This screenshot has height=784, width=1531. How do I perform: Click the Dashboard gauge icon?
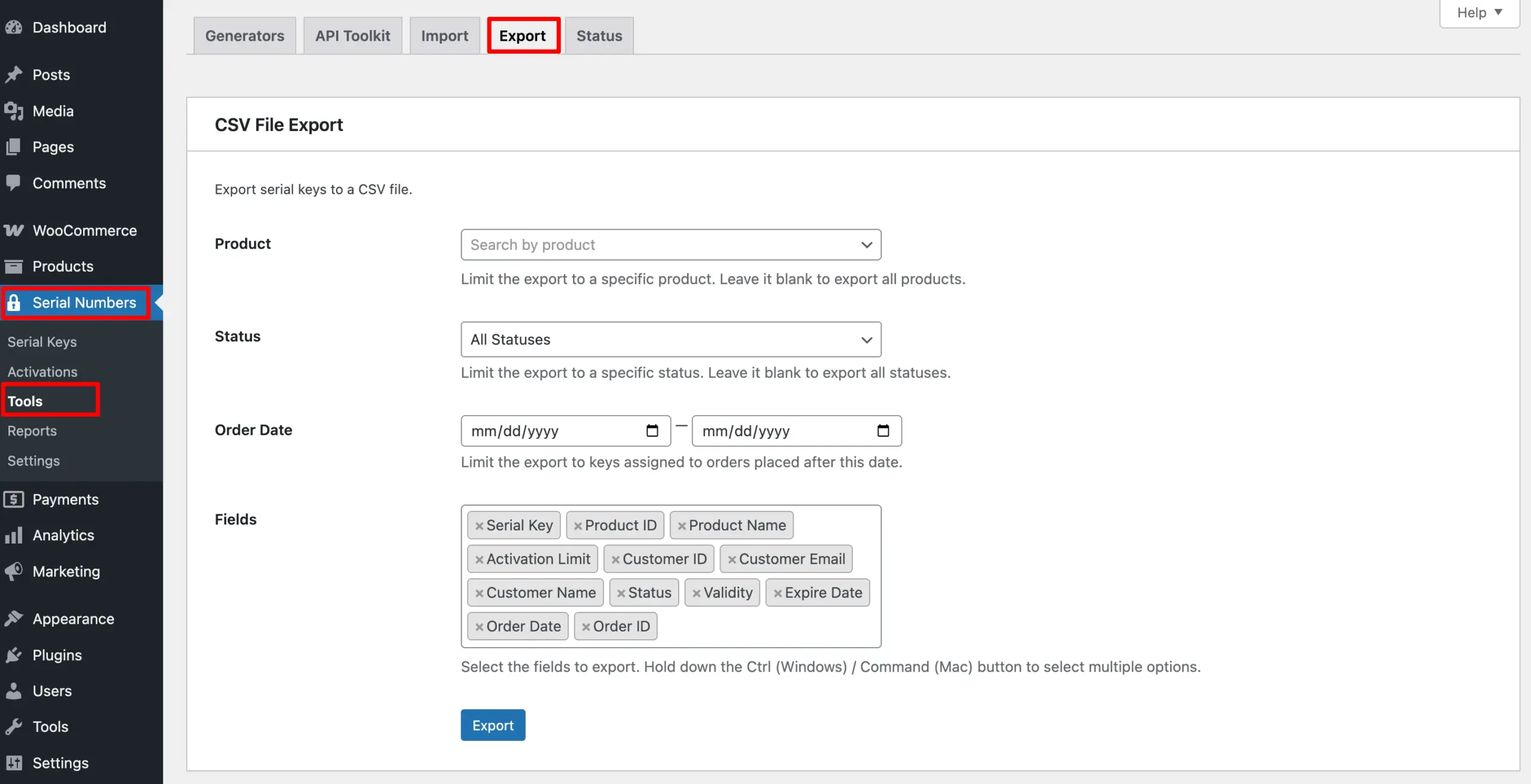click(14, 27)
